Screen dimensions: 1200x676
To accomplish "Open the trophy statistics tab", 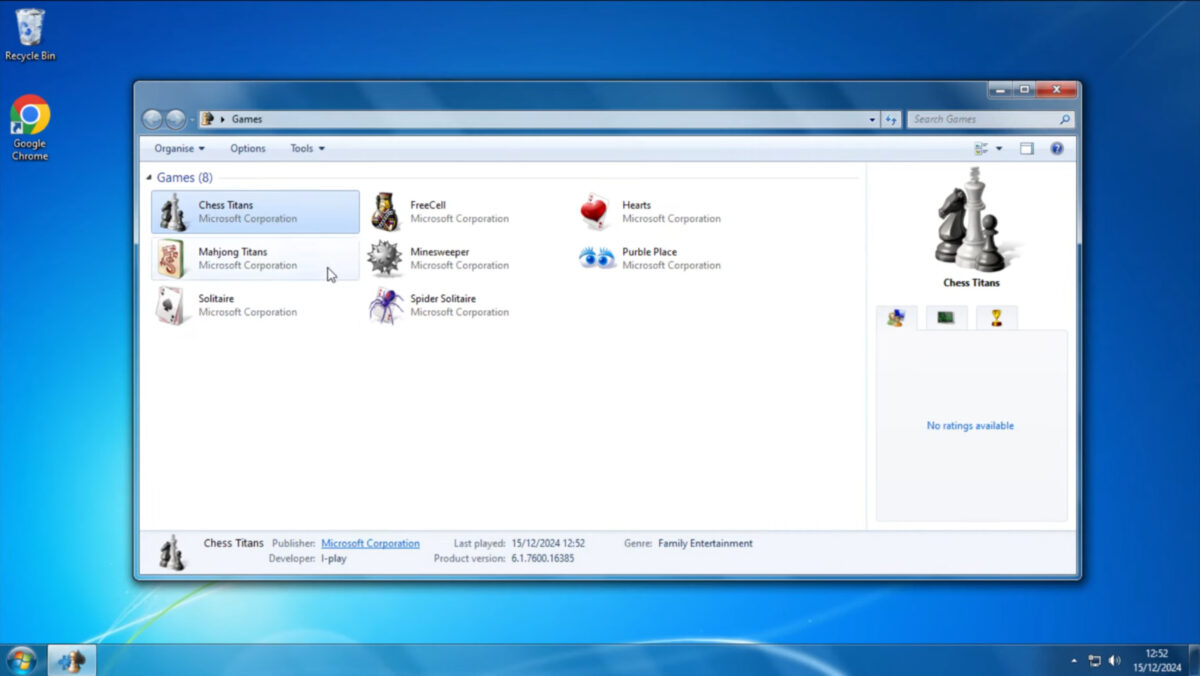I will pyautogui.click(x=997, y=318).
